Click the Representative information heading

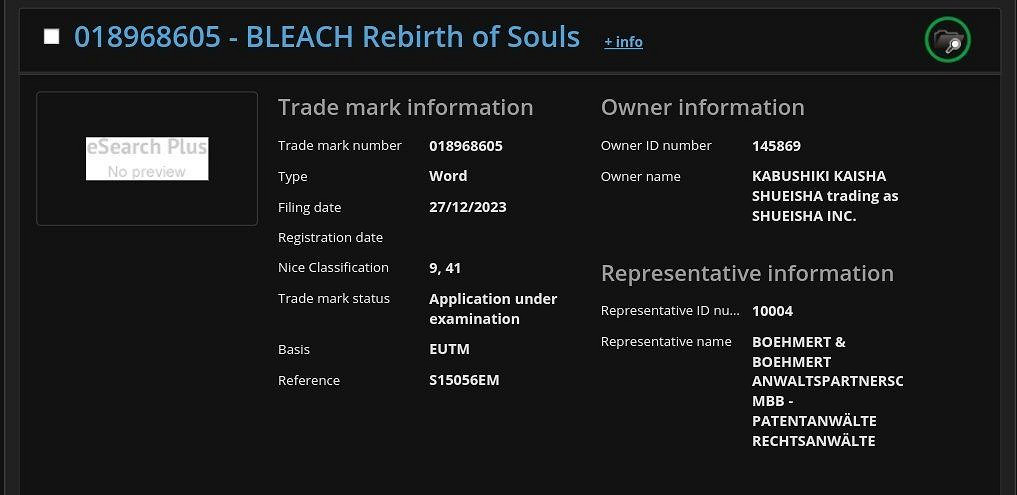tap(747, 273)
